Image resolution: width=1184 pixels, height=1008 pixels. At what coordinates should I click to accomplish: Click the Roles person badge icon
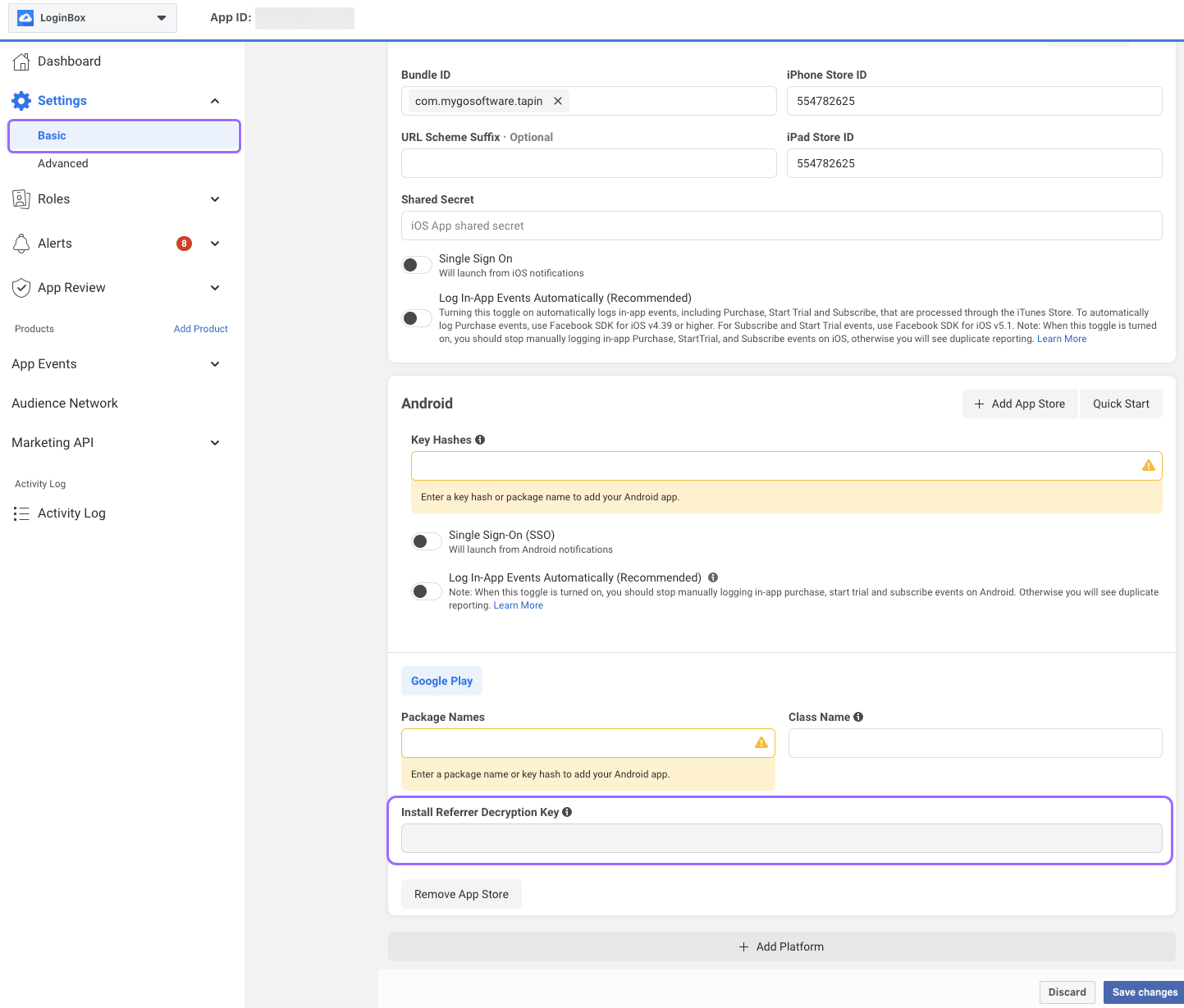[x=21, y=199]
